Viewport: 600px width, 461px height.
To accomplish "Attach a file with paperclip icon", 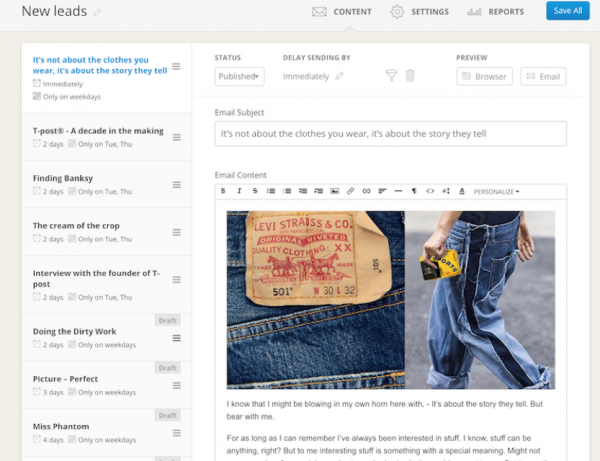I will (351, 191).
